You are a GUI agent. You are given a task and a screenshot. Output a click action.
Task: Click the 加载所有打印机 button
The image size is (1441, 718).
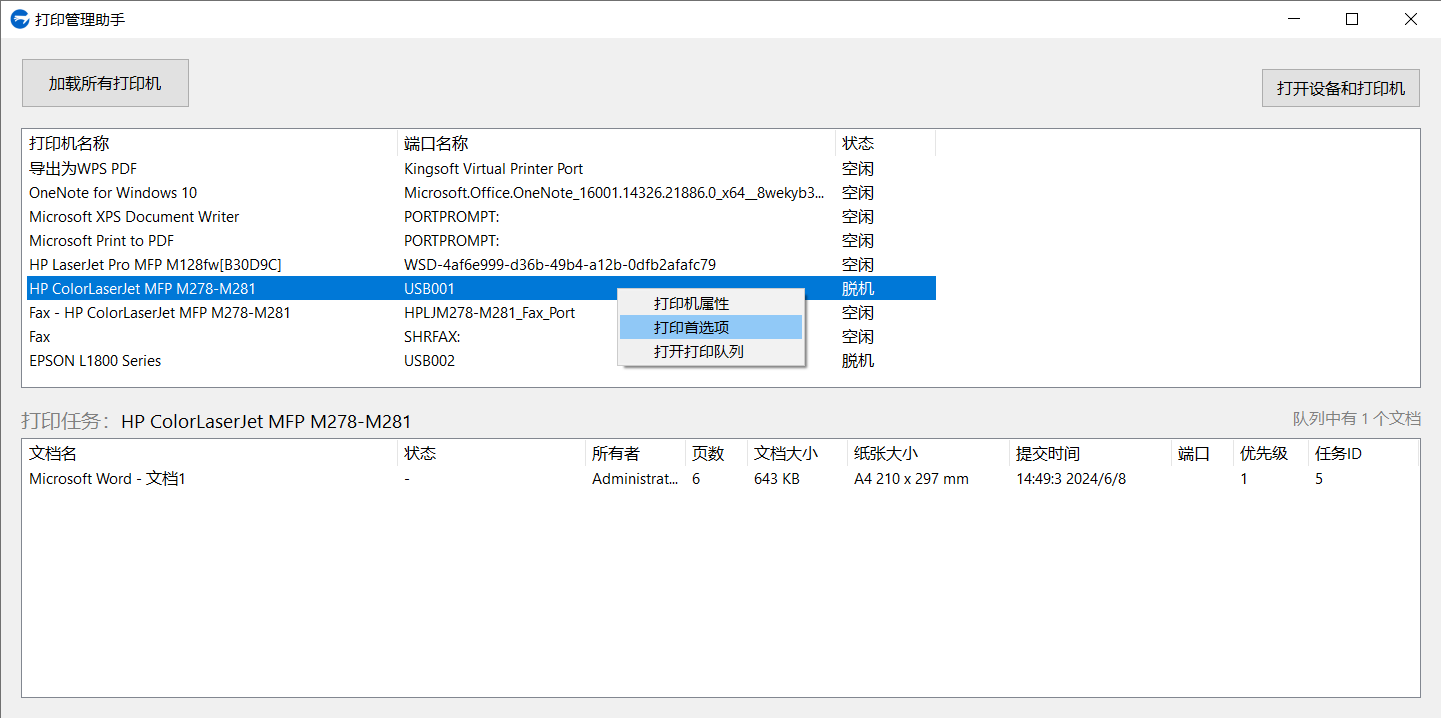point(105,83)
